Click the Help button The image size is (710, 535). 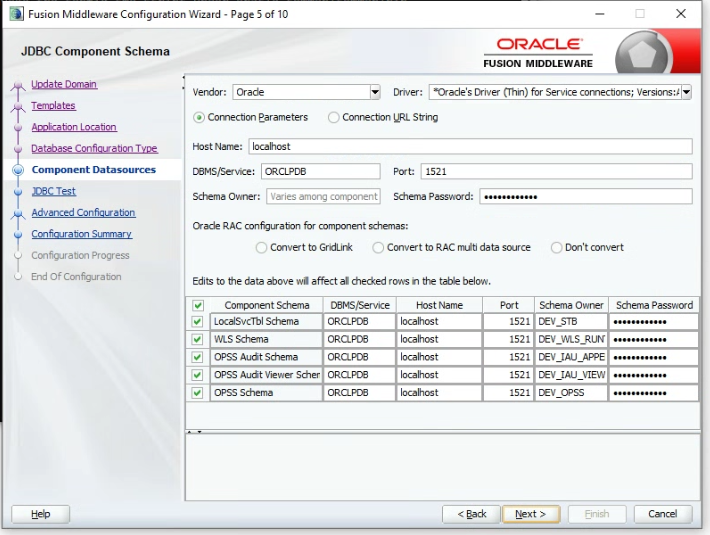(x=40, y=514)
